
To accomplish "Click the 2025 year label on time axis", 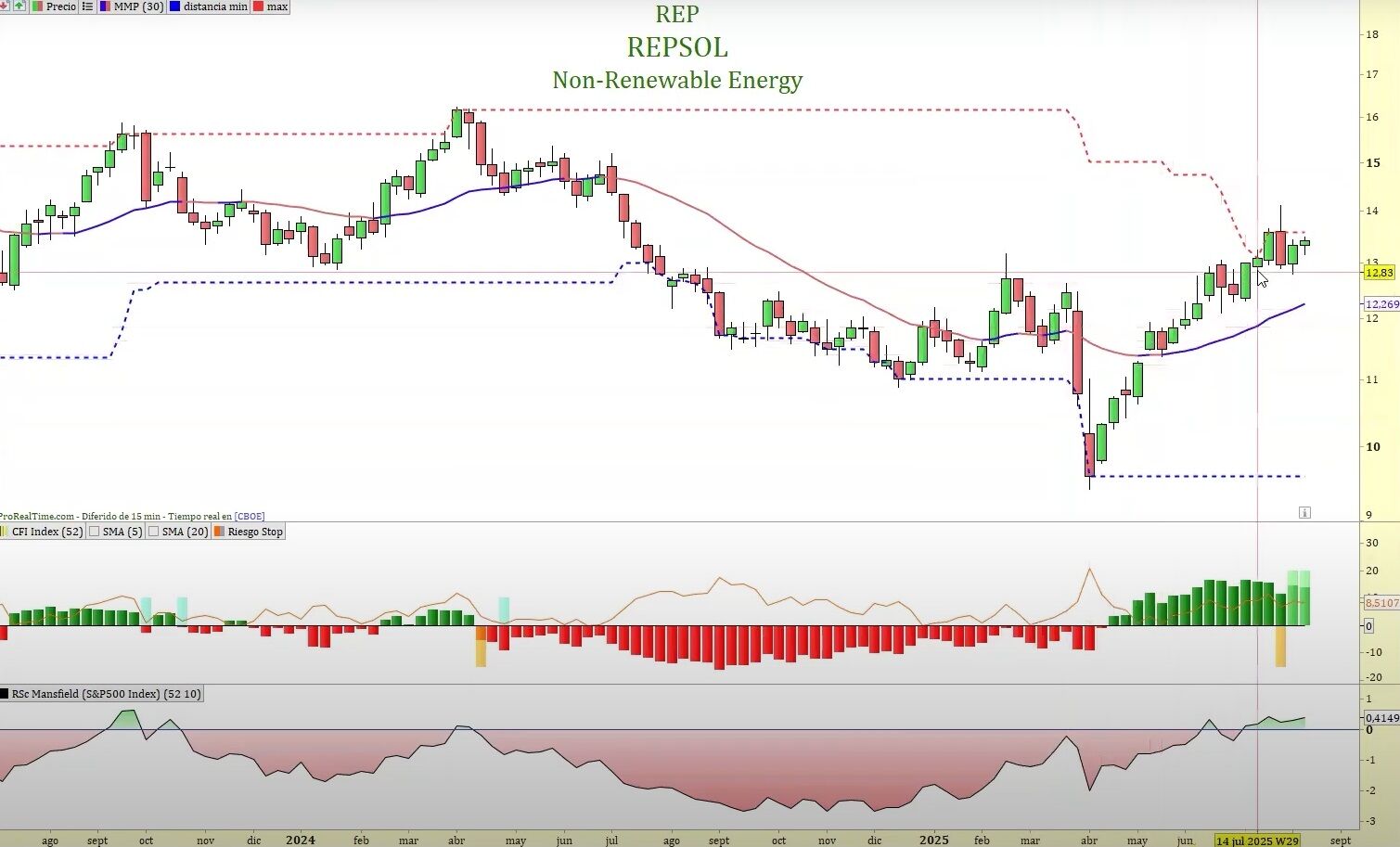I will tap(933, 841).
